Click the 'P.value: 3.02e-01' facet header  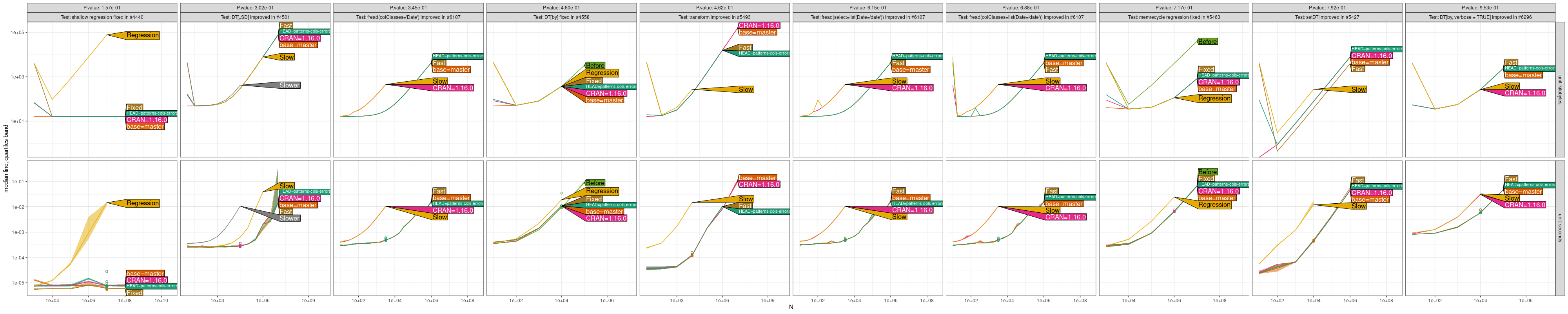coord(255,8)
